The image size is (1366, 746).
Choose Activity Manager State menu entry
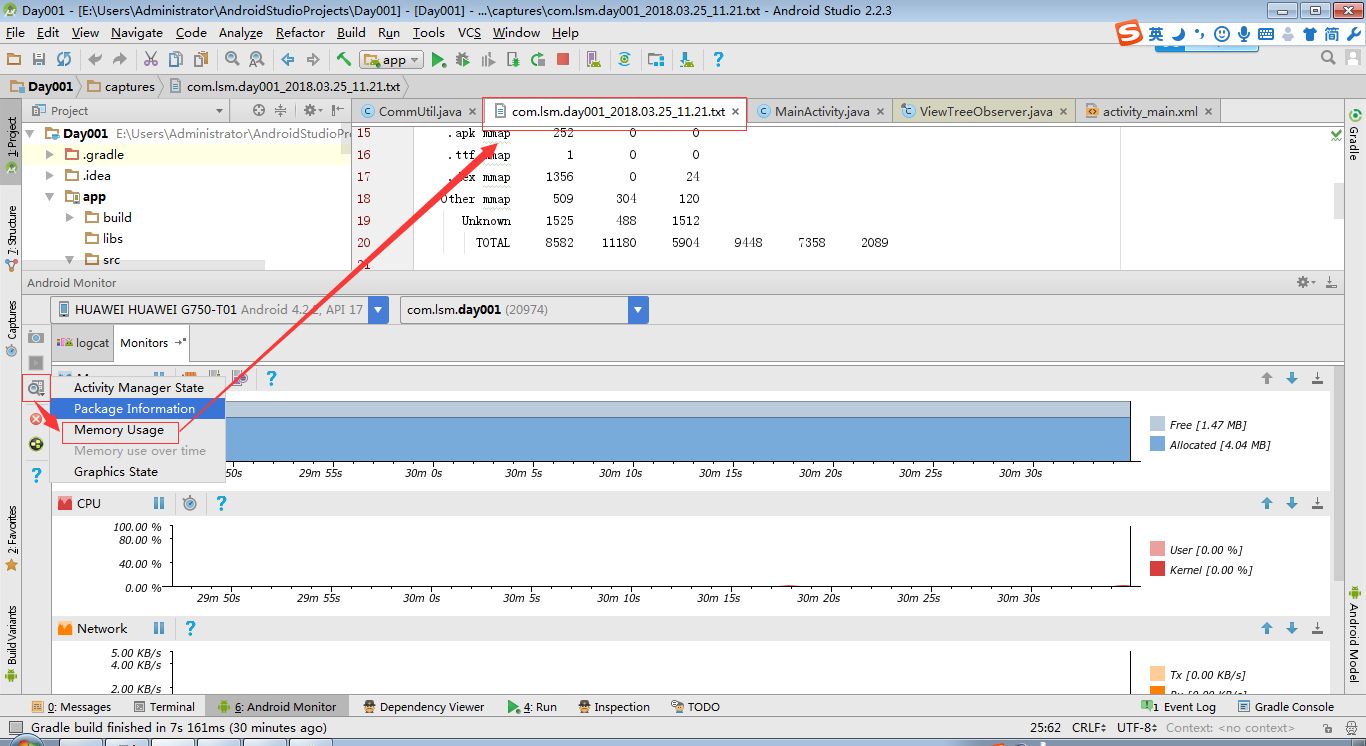(x=138, y=387)
